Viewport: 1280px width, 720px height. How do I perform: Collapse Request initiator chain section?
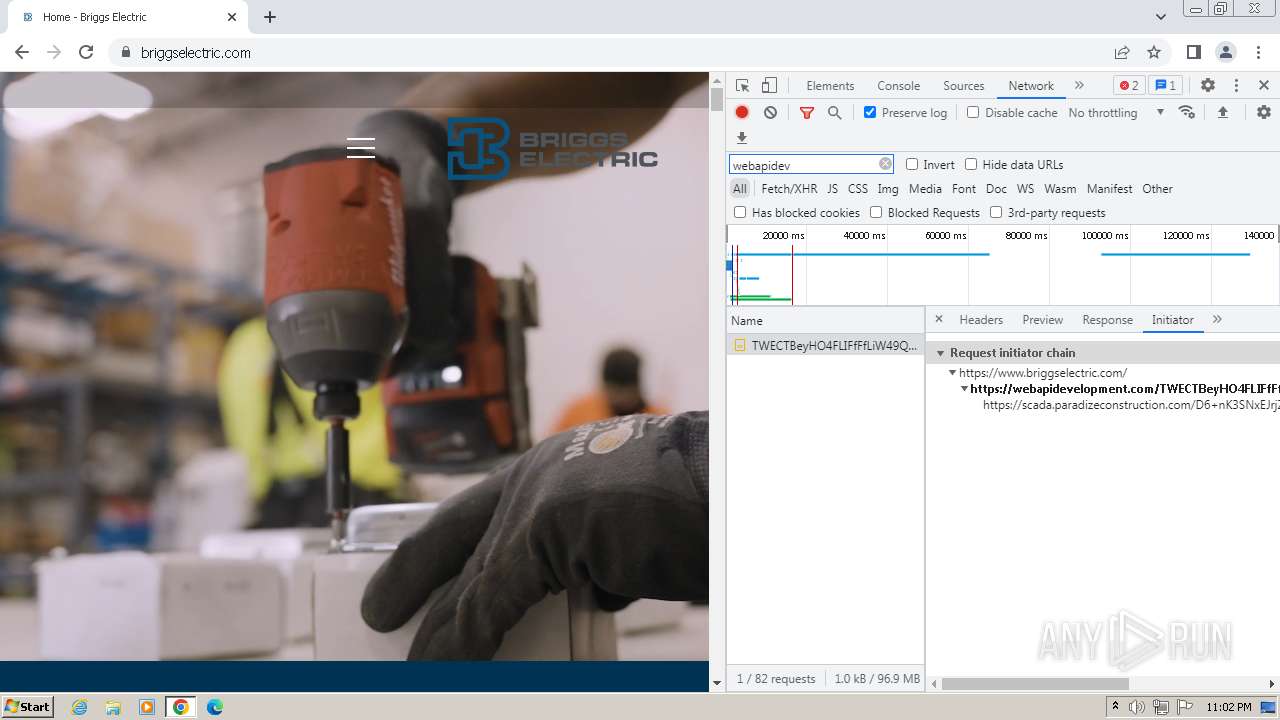click(941, 353)
